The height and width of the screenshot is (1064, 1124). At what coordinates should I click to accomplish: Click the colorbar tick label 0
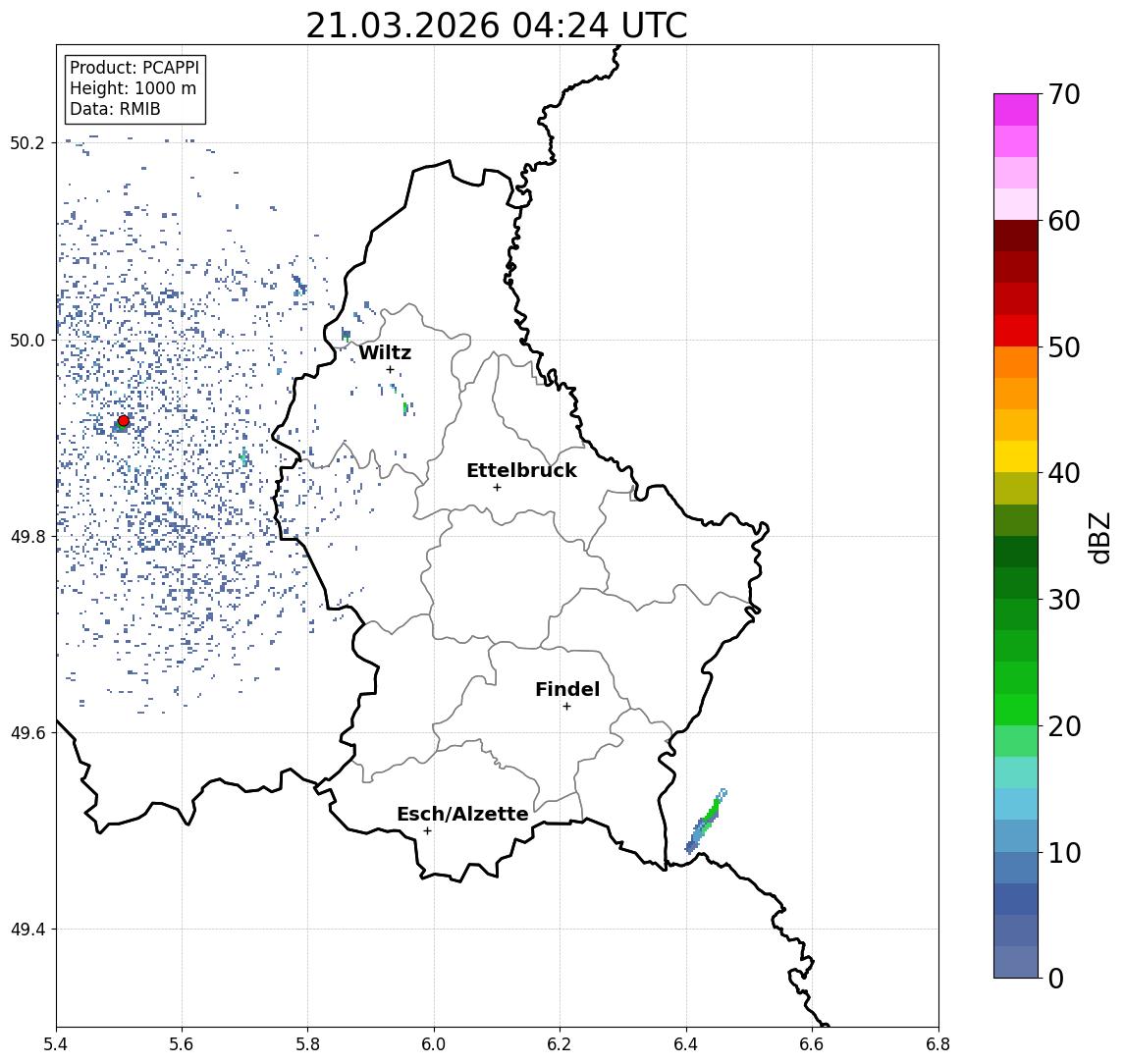pyautogui.click(x=1056, y=979)
